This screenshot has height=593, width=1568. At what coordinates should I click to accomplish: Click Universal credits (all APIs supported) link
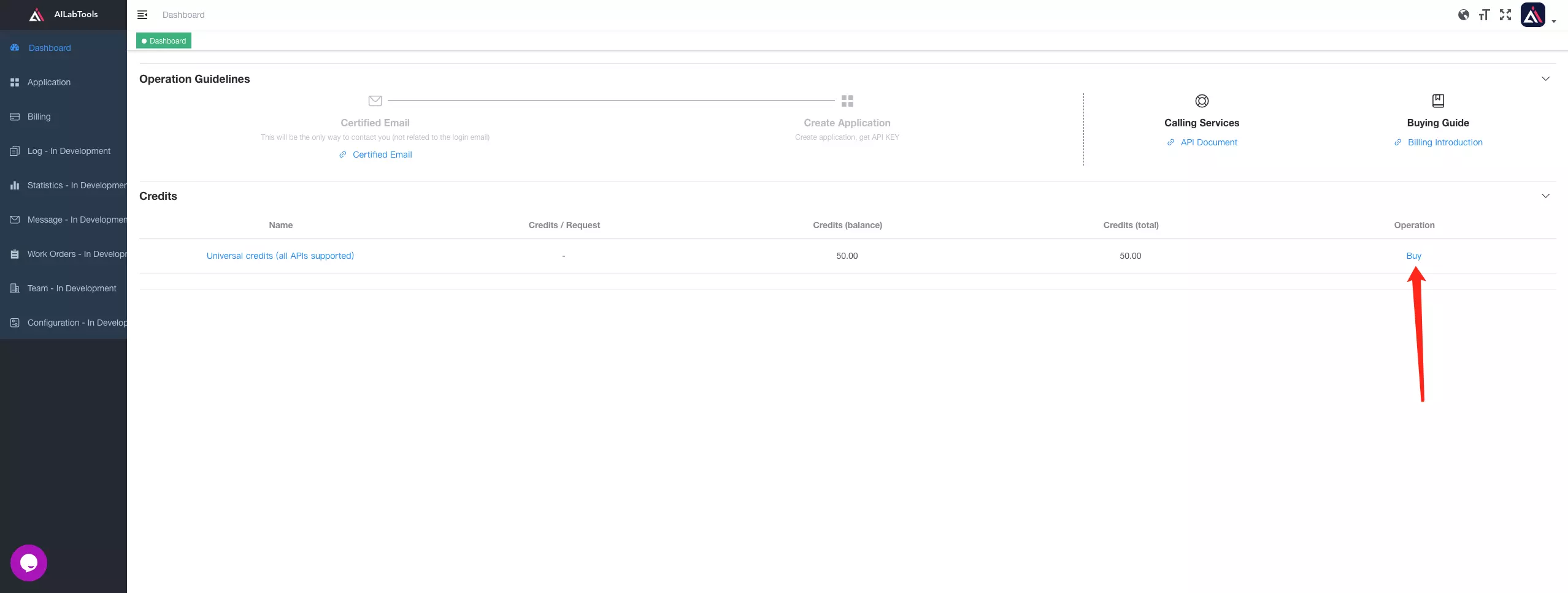pyautogui.click(x=280, y=256)
